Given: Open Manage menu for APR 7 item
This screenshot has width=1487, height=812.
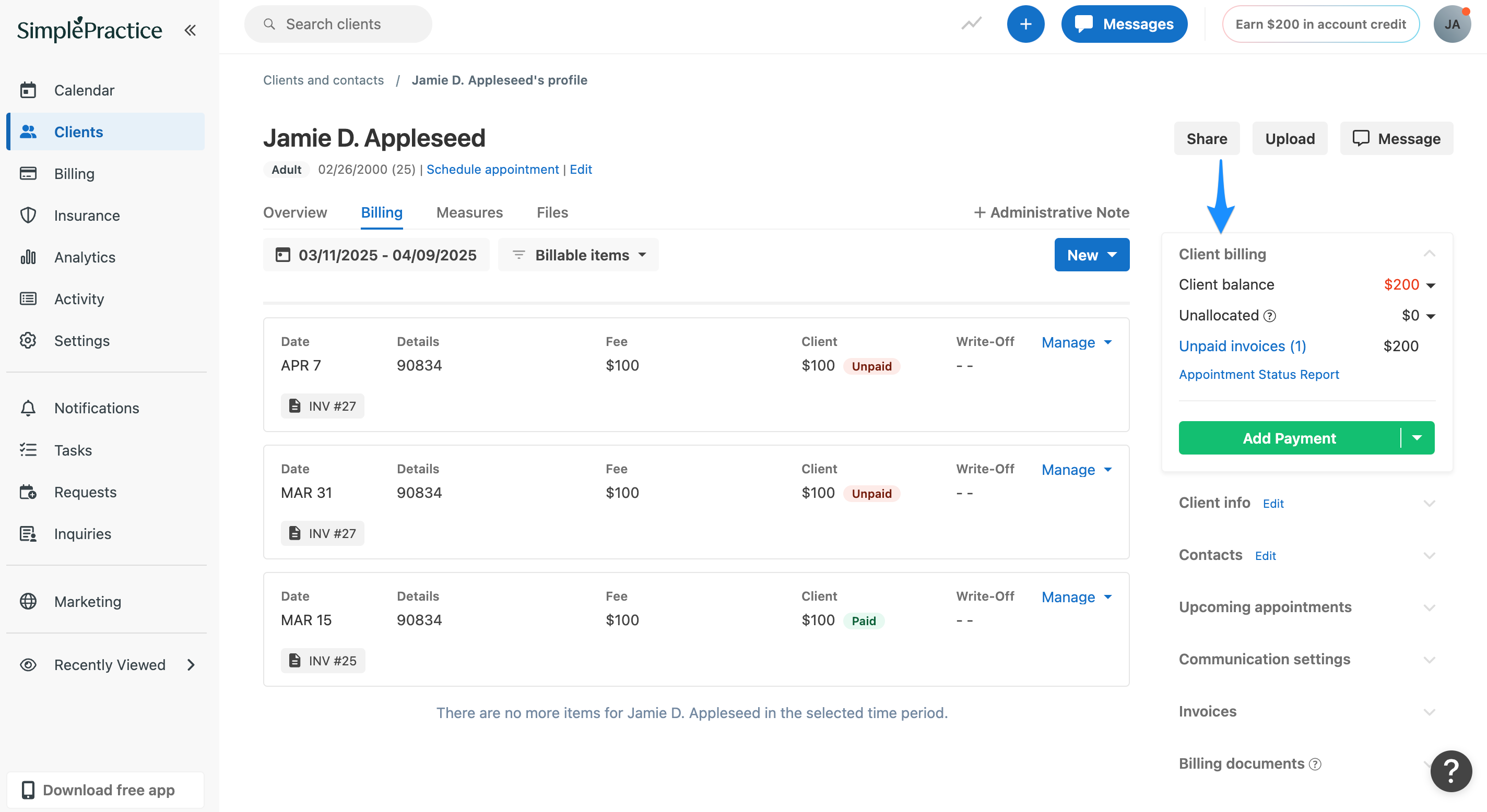Looking at the screenshot, I should (1077, 342).
